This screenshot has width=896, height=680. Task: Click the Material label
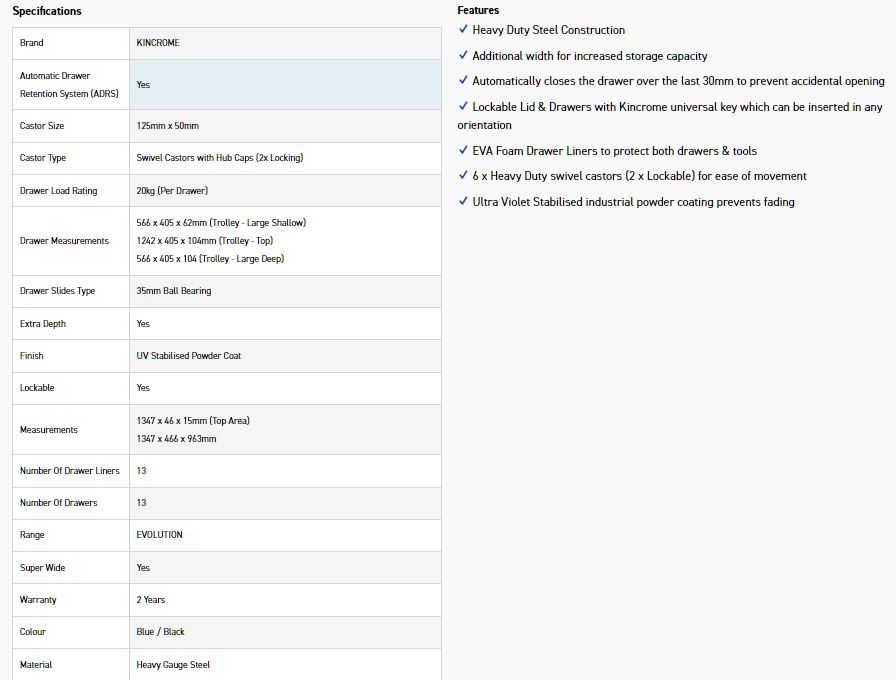pos(35,665)
